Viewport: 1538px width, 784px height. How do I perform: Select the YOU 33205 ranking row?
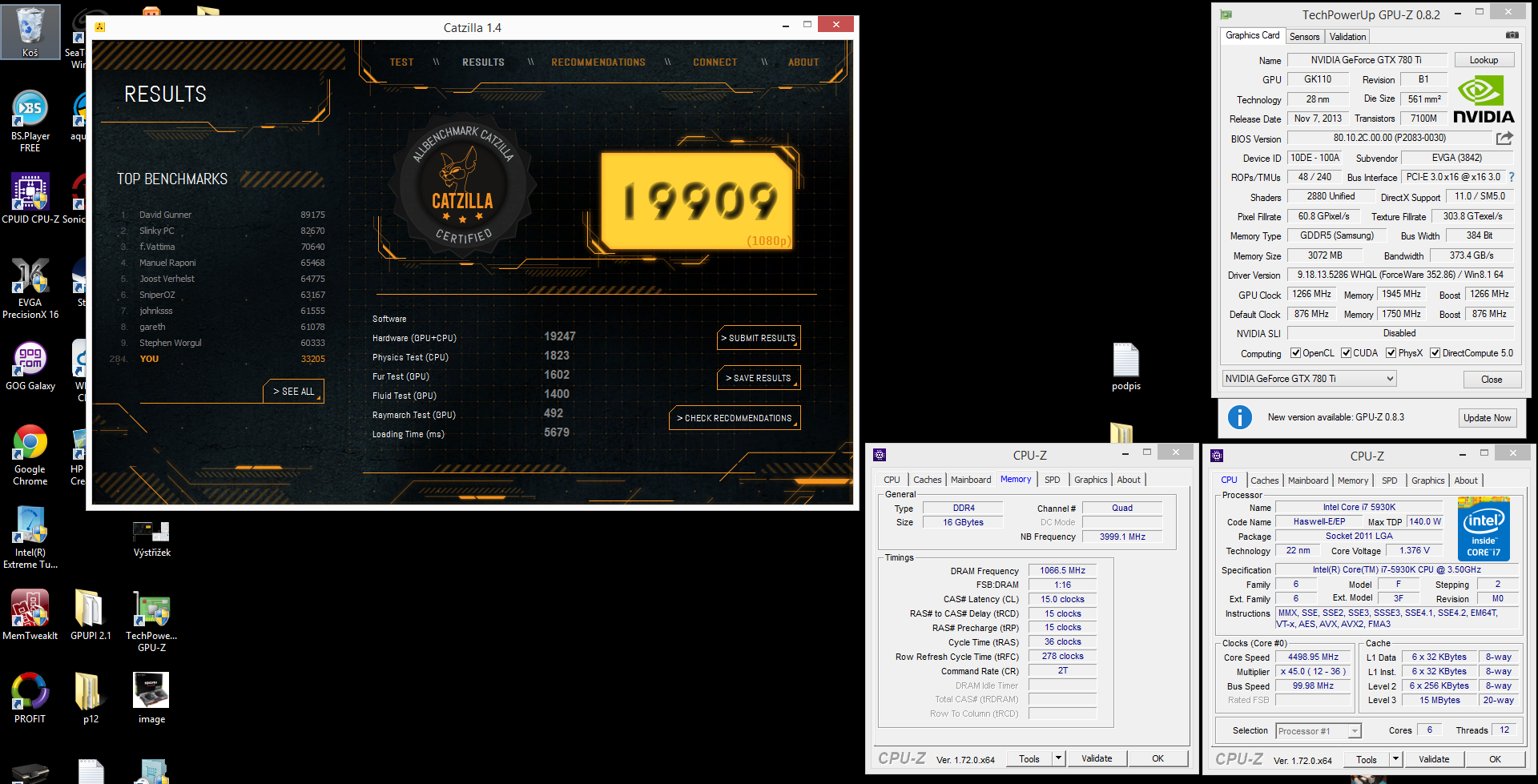[218, 359]
